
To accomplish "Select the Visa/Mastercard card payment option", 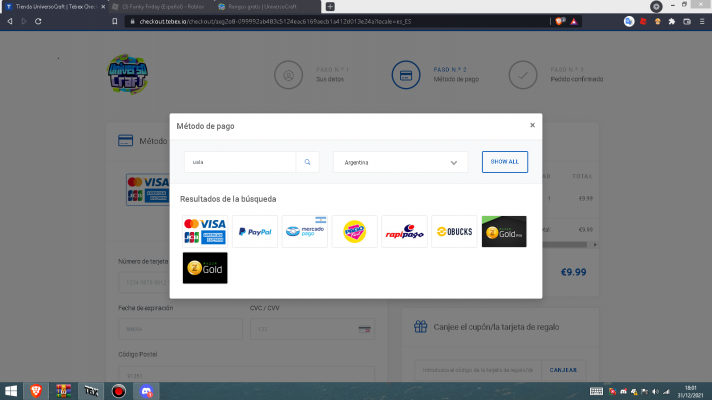I will [204, 231].
